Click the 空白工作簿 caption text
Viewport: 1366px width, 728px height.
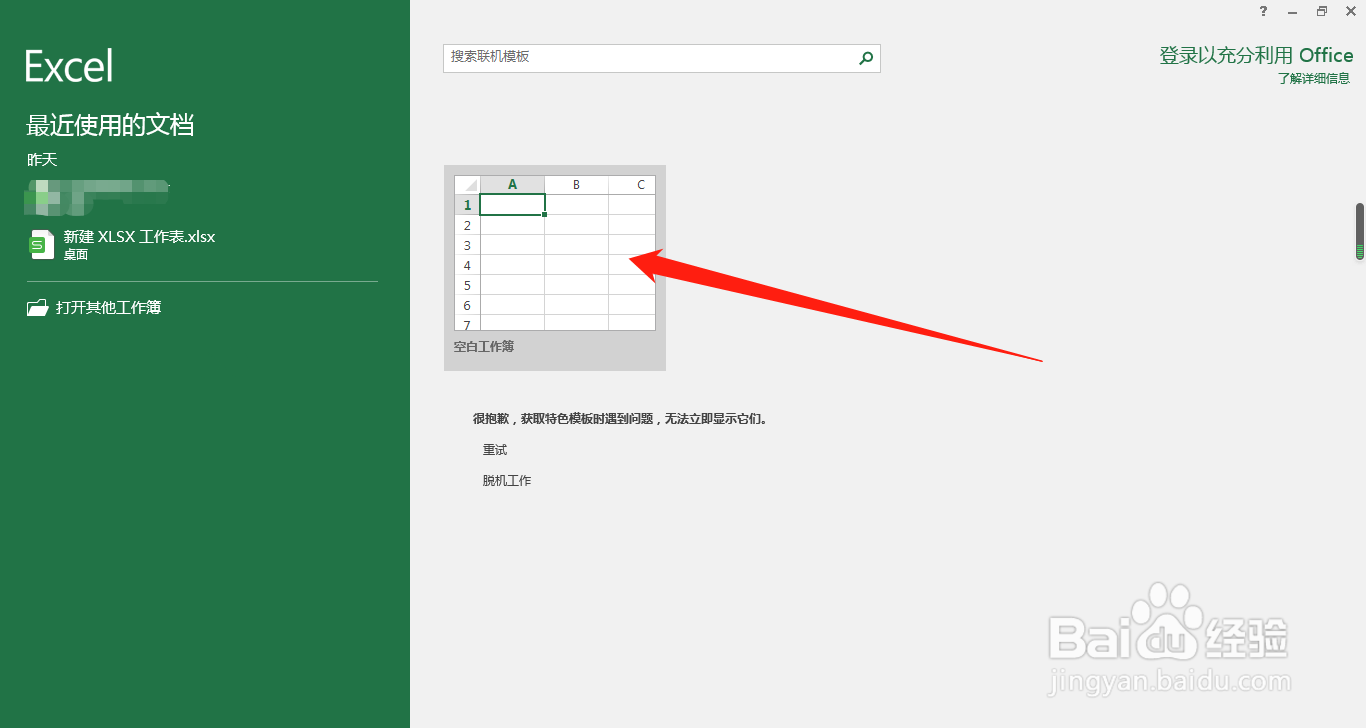coord(484,347)
